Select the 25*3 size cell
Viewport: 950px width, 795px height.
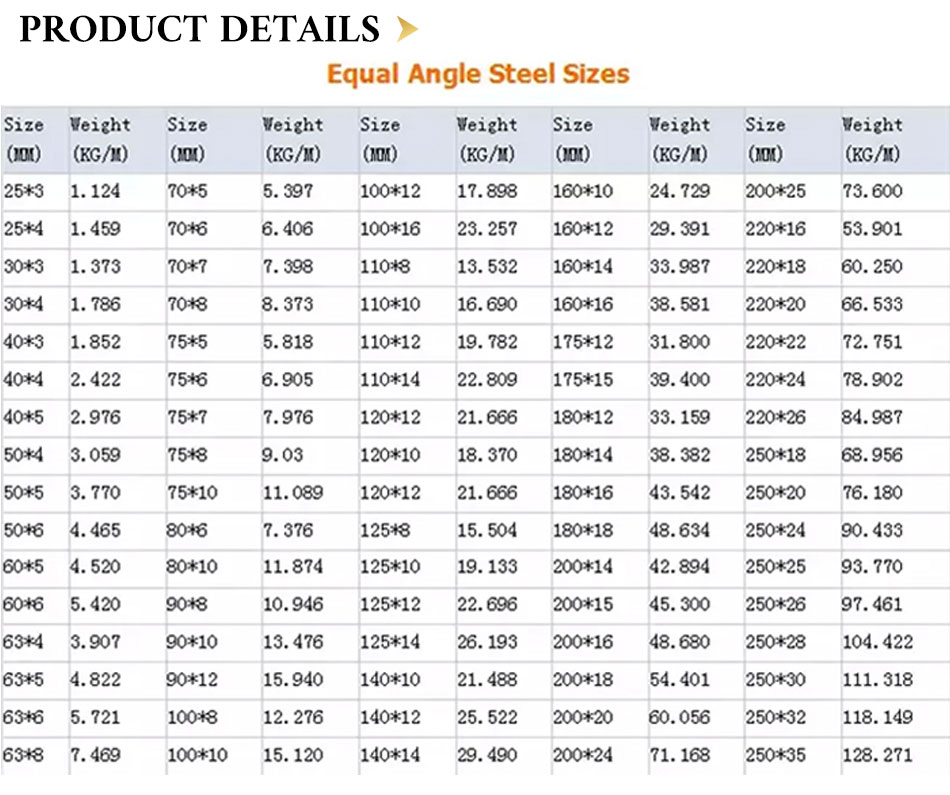point(25,191)
